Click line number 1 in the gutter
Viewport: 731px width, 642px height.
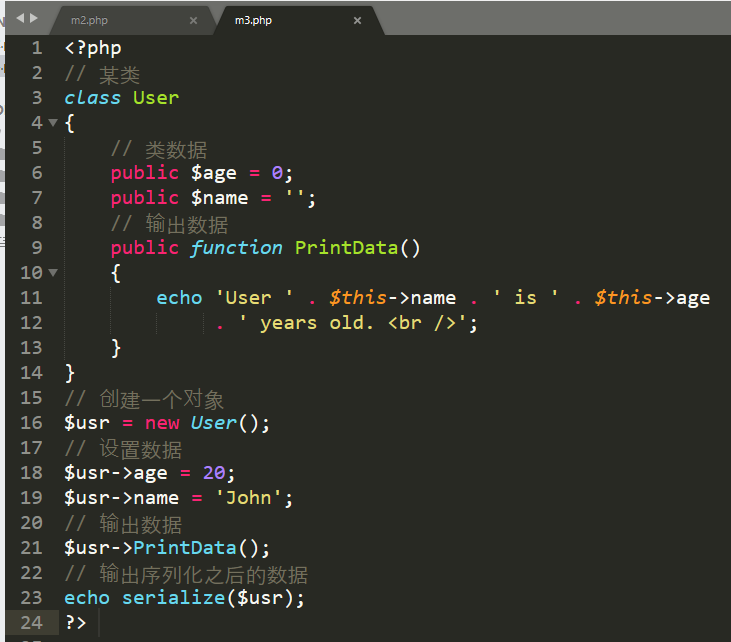(x=37, y=48)
